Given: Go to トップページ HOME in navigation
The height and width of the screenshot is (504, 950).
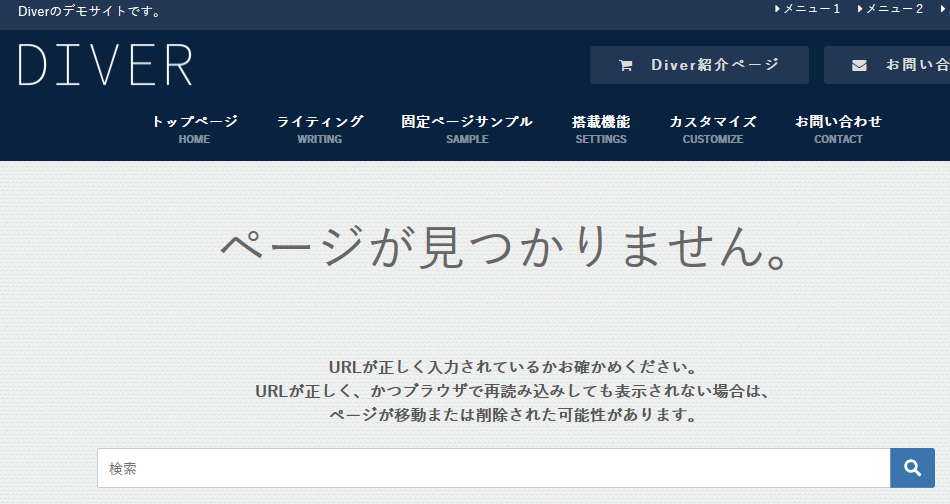Looking at the screenshot, I should [x=194, y=129].
